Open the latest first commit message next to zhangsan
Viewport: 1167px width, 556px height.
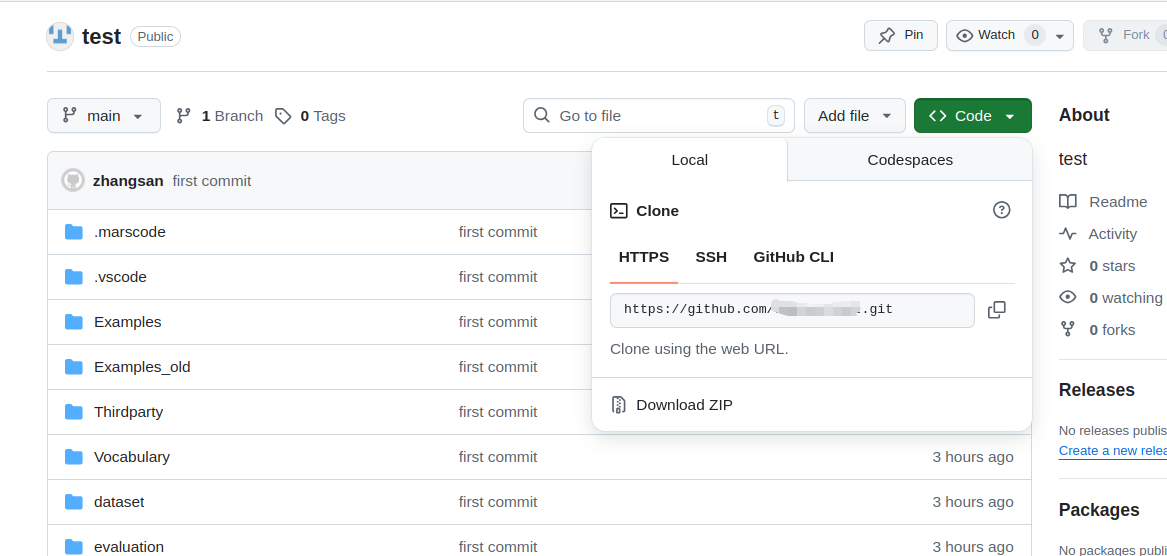(x=211, y=181)
